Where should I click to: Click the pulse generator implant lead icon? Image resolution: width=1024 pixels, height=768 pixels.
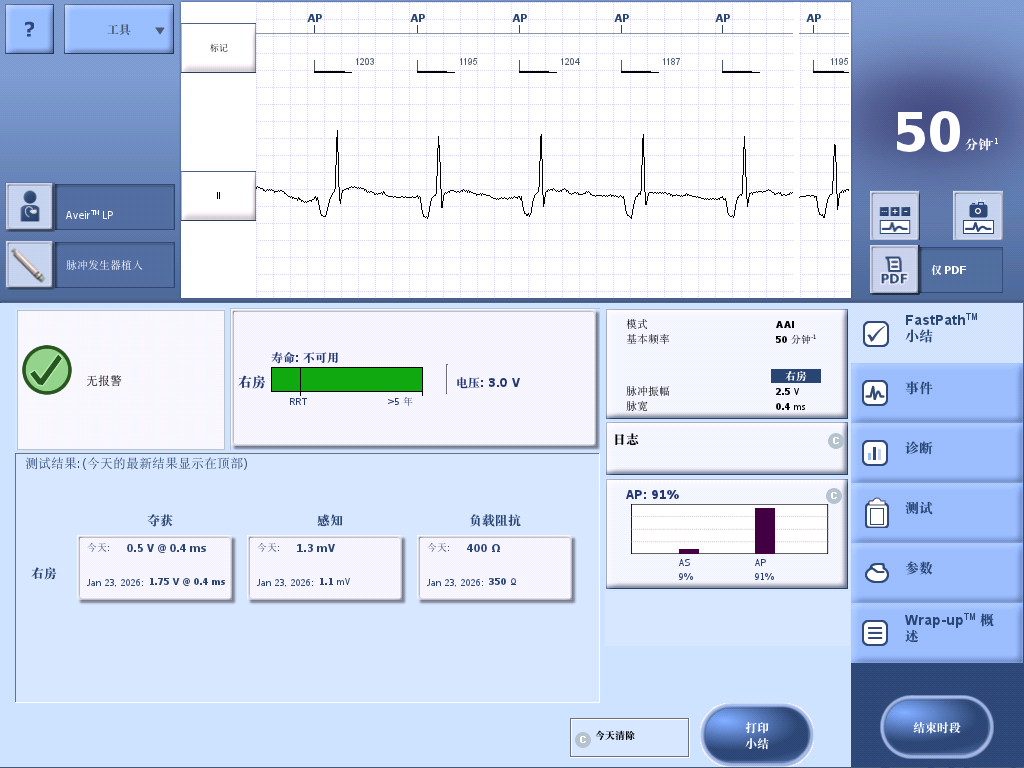click(x=30, y=265)
